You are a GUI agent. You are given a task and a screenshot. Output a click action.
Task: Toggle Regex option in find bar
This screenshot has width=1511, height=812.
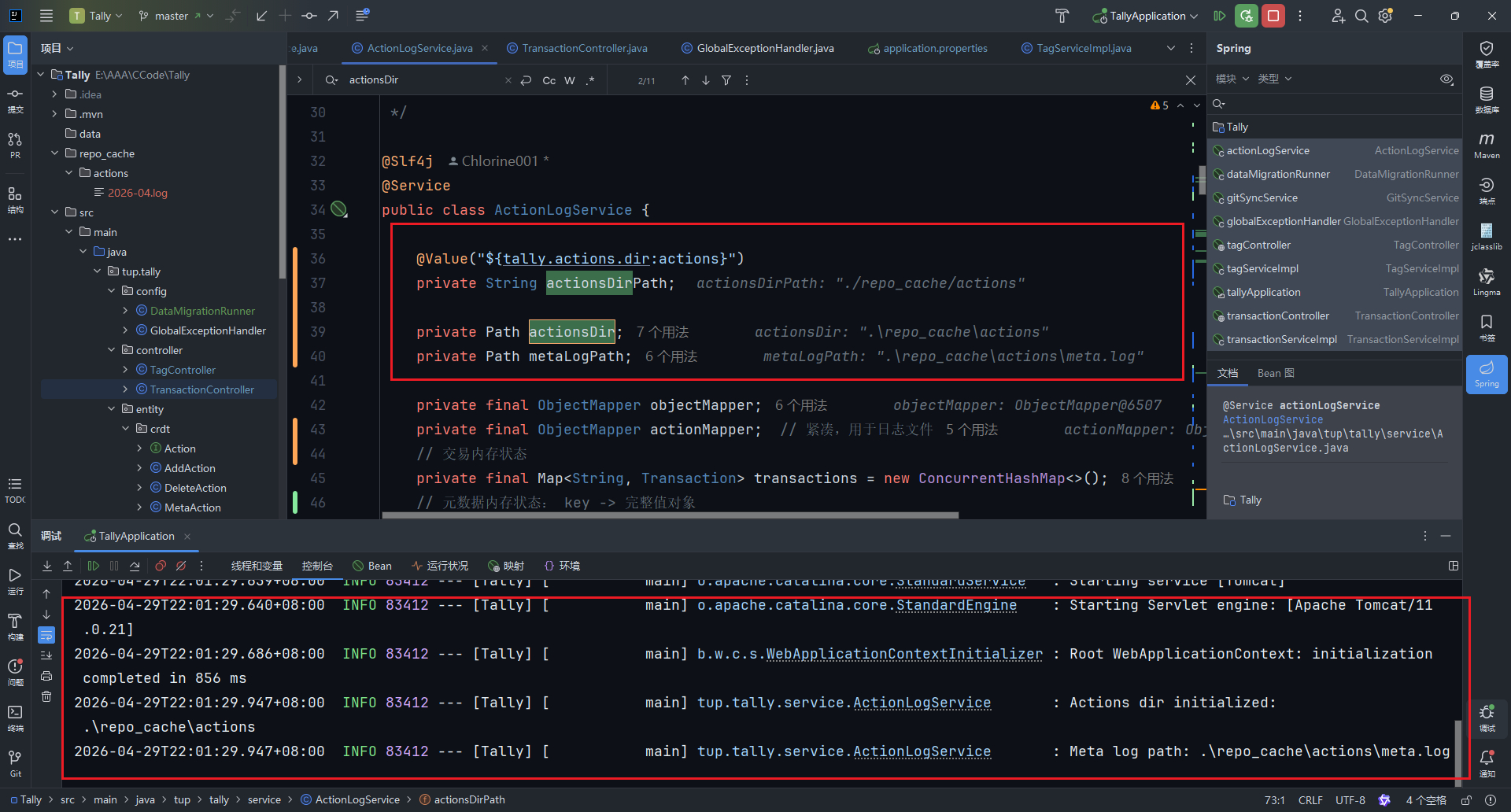(x=590, y=80)
